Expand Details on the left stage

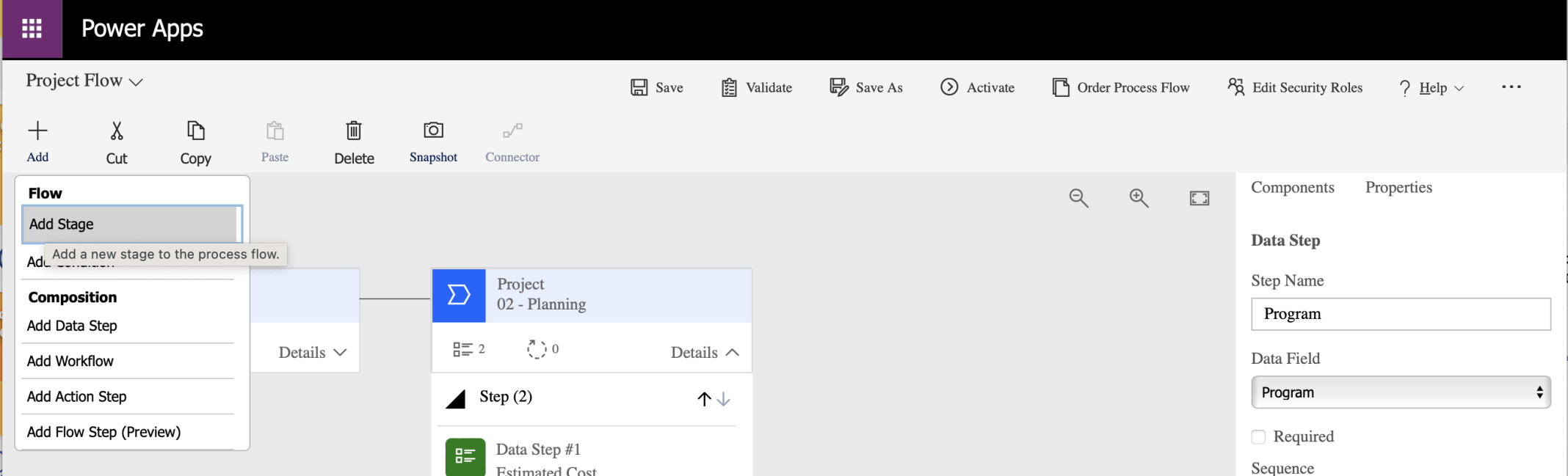[x=312, y=353]
